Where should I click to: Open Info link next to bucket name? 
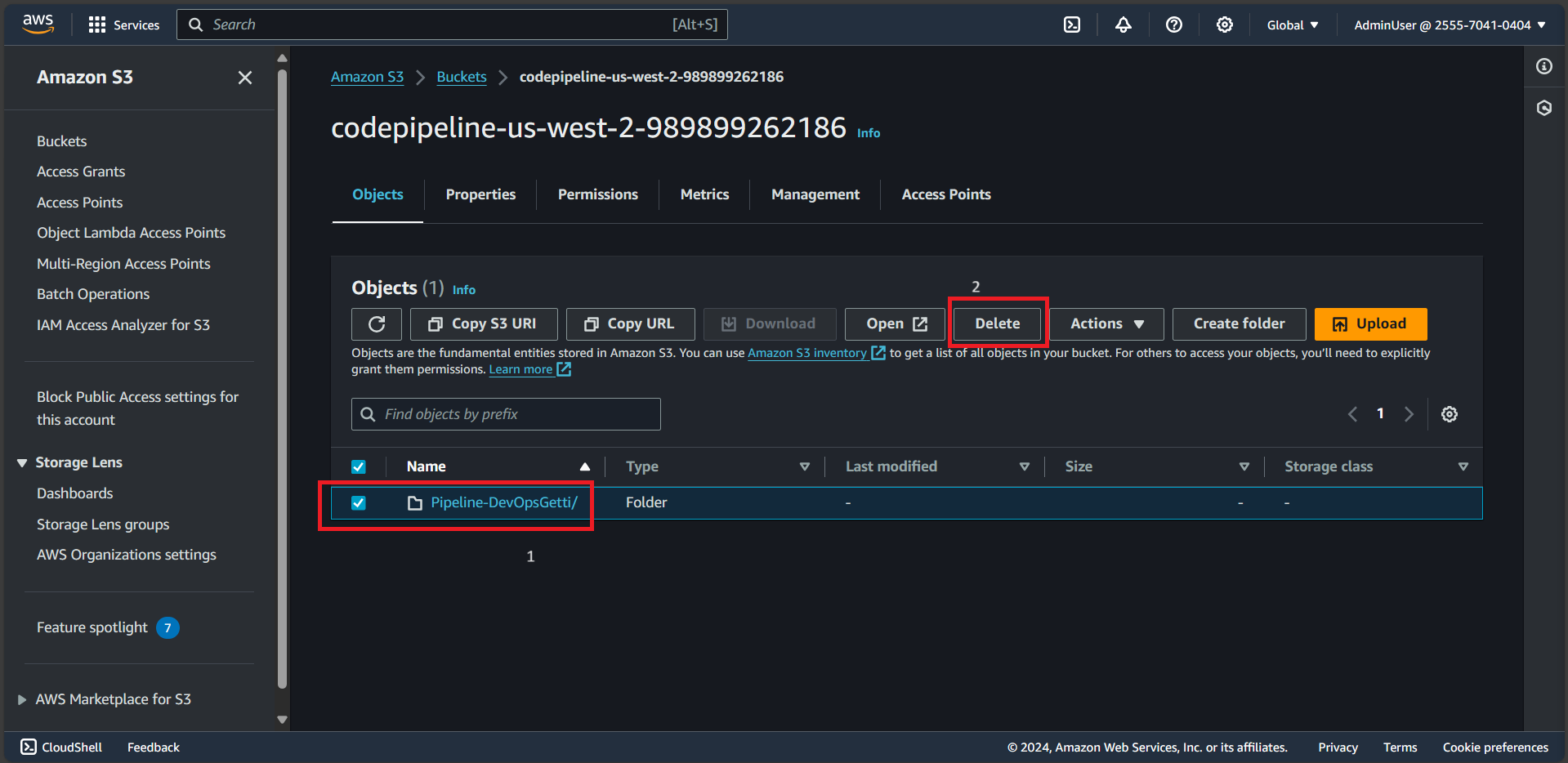(869, 133)
